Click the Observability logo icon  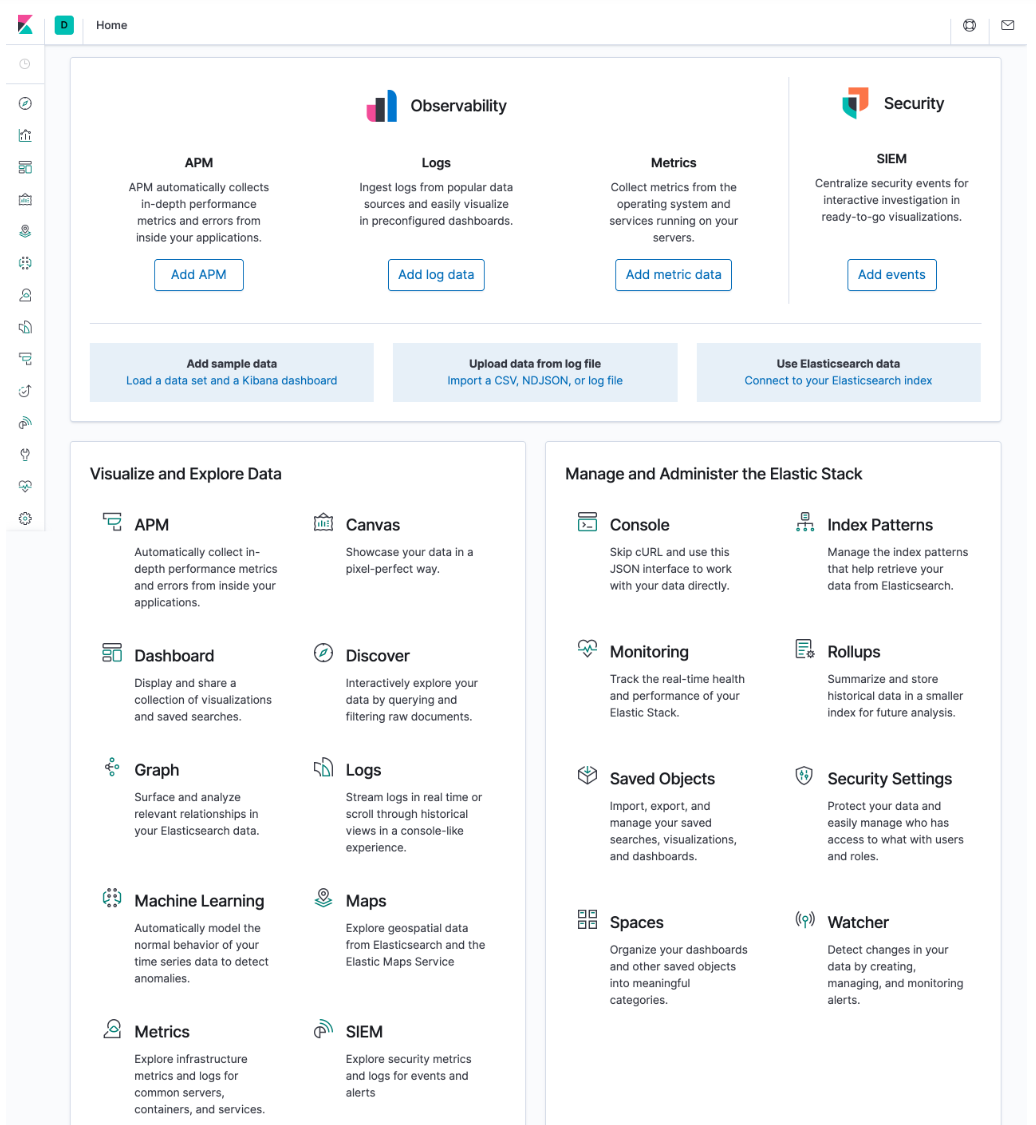click(x=382, y=105)
